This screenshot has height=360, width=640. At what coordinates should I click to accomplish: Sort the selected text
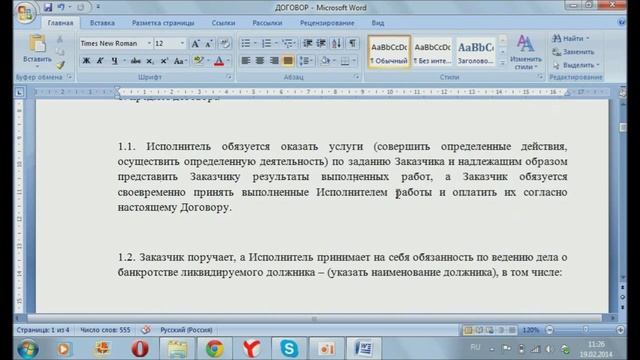tap(336, 43)
